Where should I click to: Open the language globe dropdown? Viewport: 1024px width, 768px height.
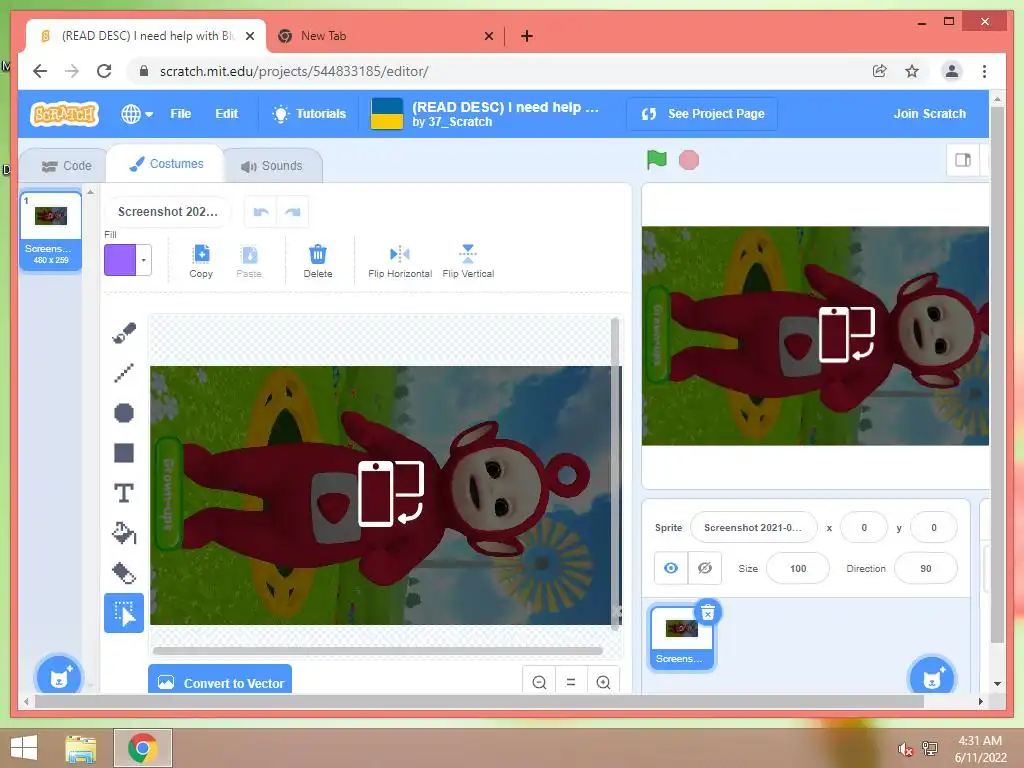pyautogui.click(x=137, y=114)
